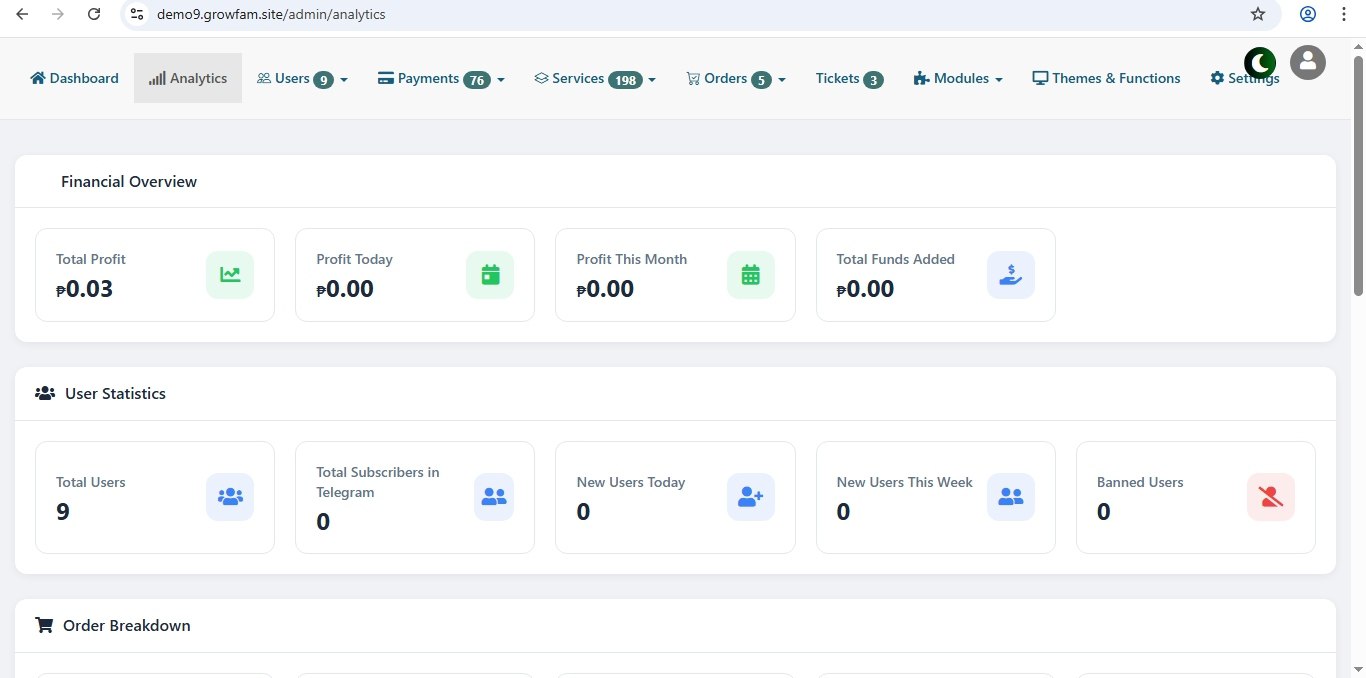Expand the Users dropdown menu
The image size is (1366, 678).
(x=302, y=78)
